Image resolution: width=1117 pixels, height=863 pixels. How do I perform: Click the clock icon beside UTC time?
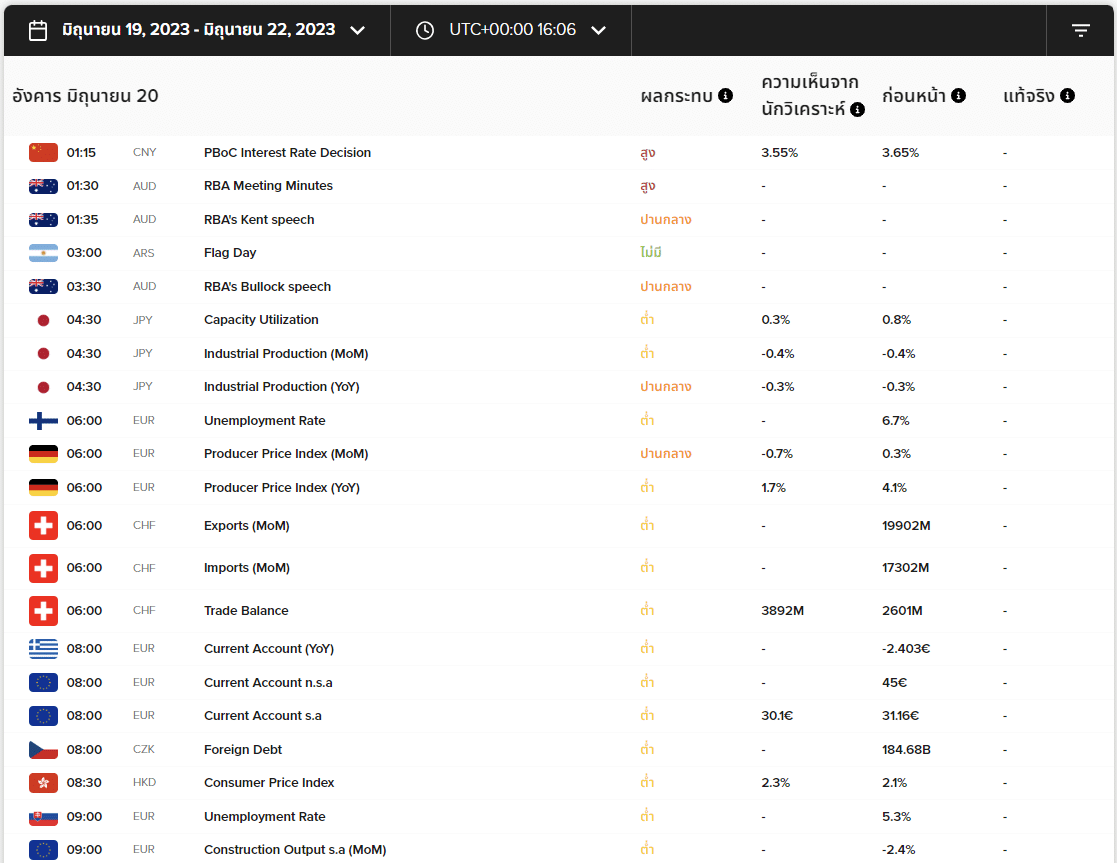tap(425, 31)
